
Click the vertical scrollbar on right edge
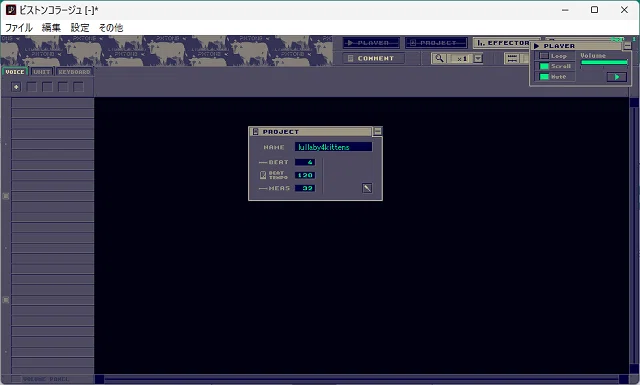coord(634,235)
